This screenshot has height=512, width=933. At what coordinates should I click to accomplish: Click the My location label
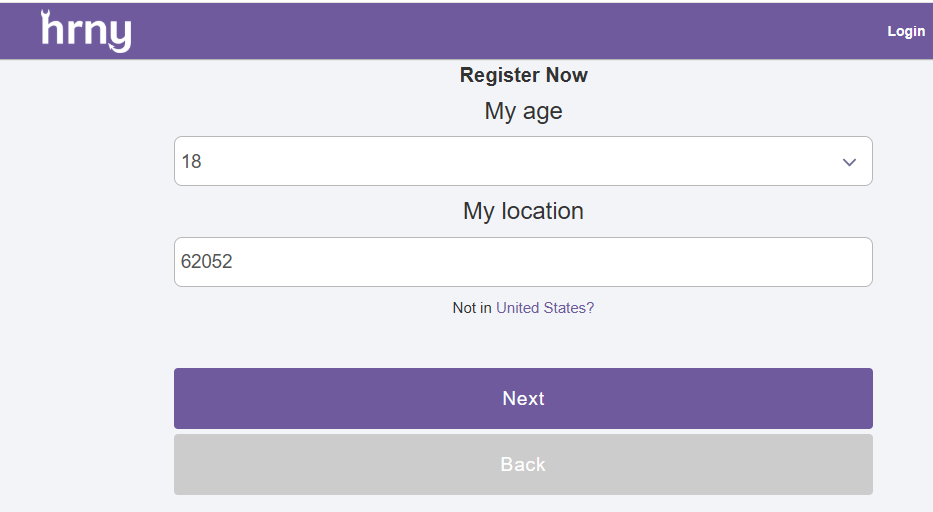tap(523, 211)
